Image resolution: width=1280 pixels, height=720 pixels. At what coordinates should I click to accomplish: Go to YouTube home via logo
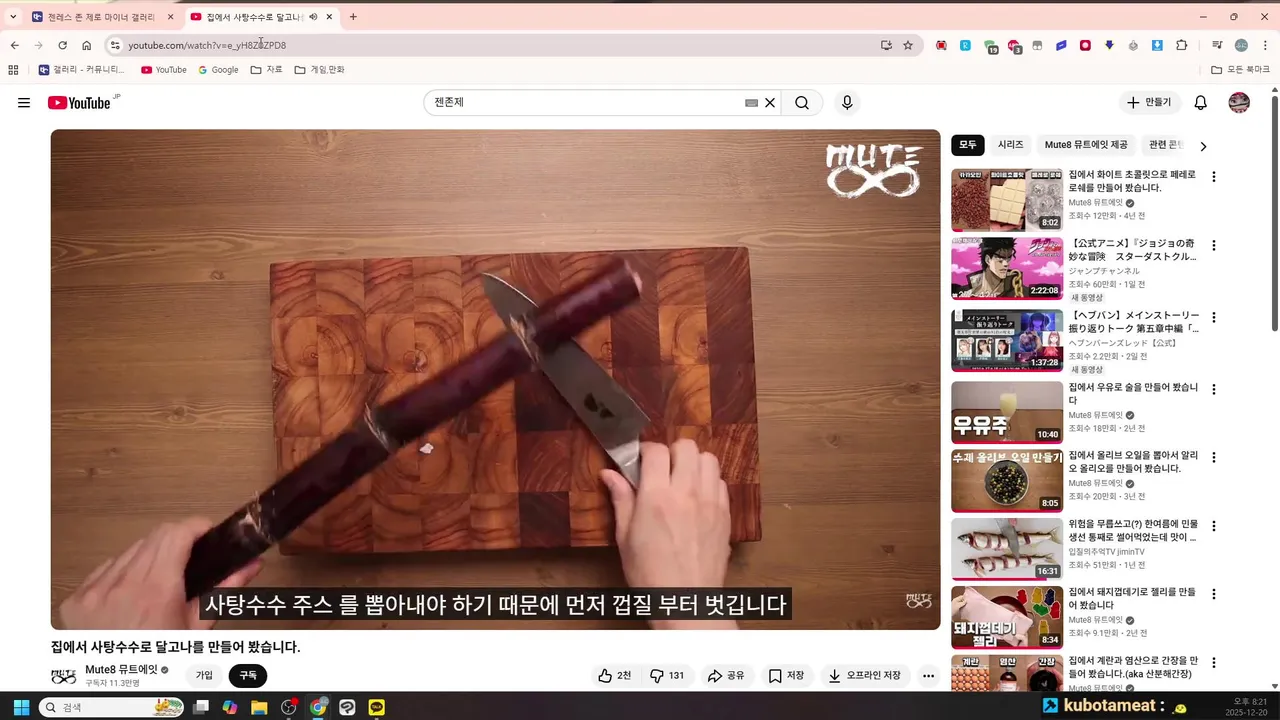[x=79, y=103]
